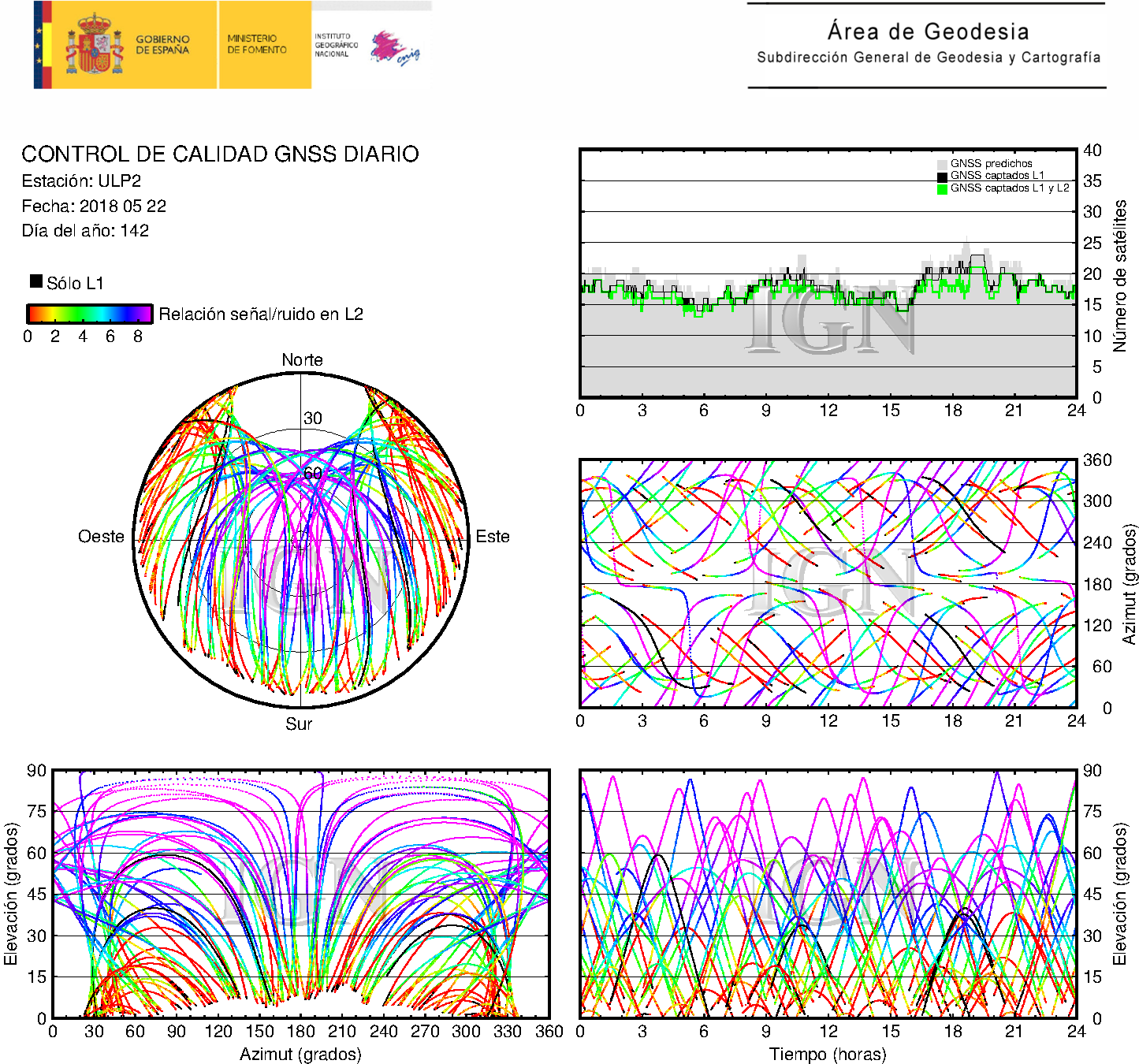1139x1064 pixels.
Task: Click Subdirección General de Geodesia y Cartografía text
Action: [x=928, y=58]
